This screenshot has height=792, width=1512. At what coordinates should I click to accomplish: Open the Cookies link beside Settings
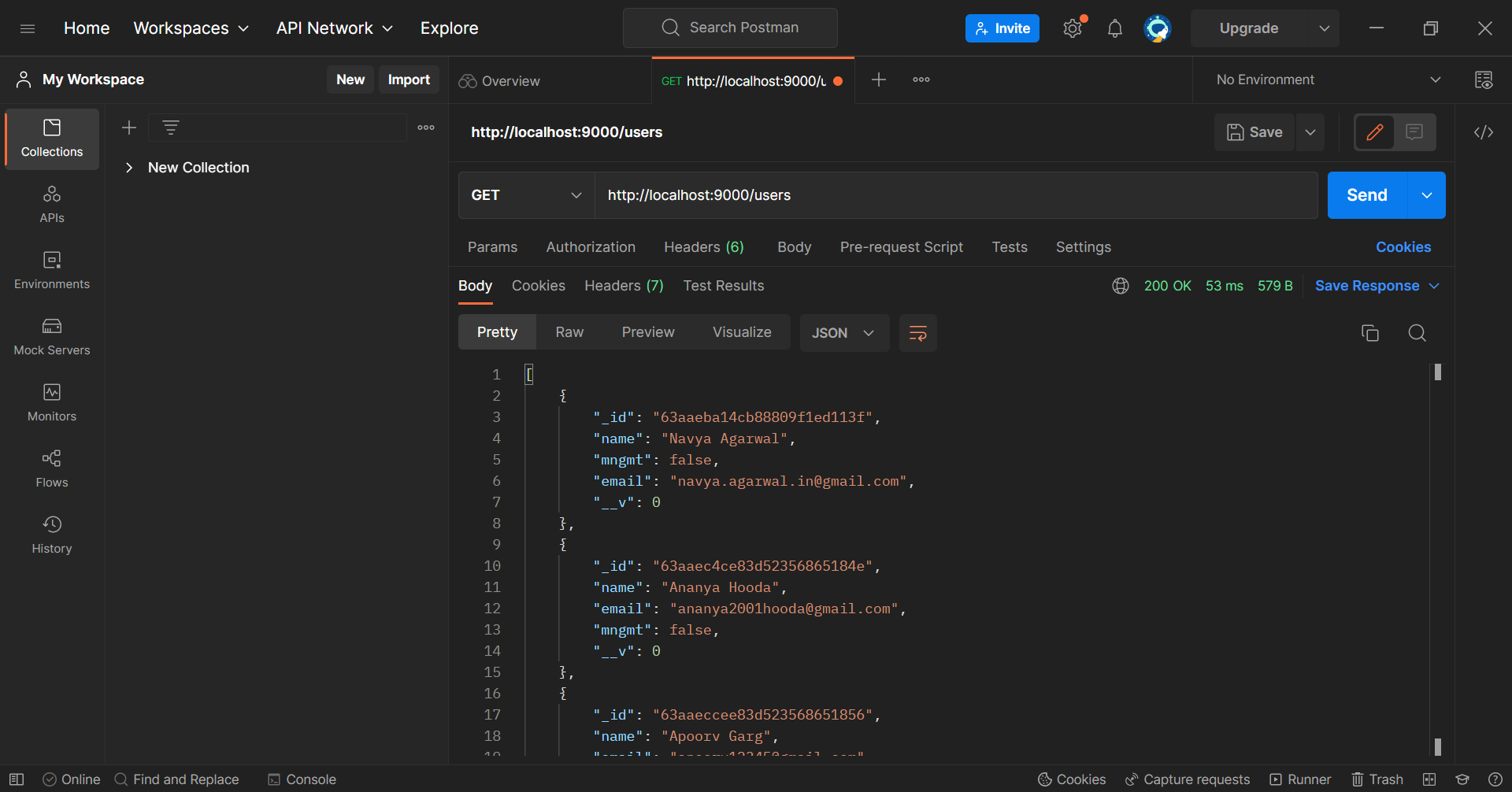(x=1403, y=247)
